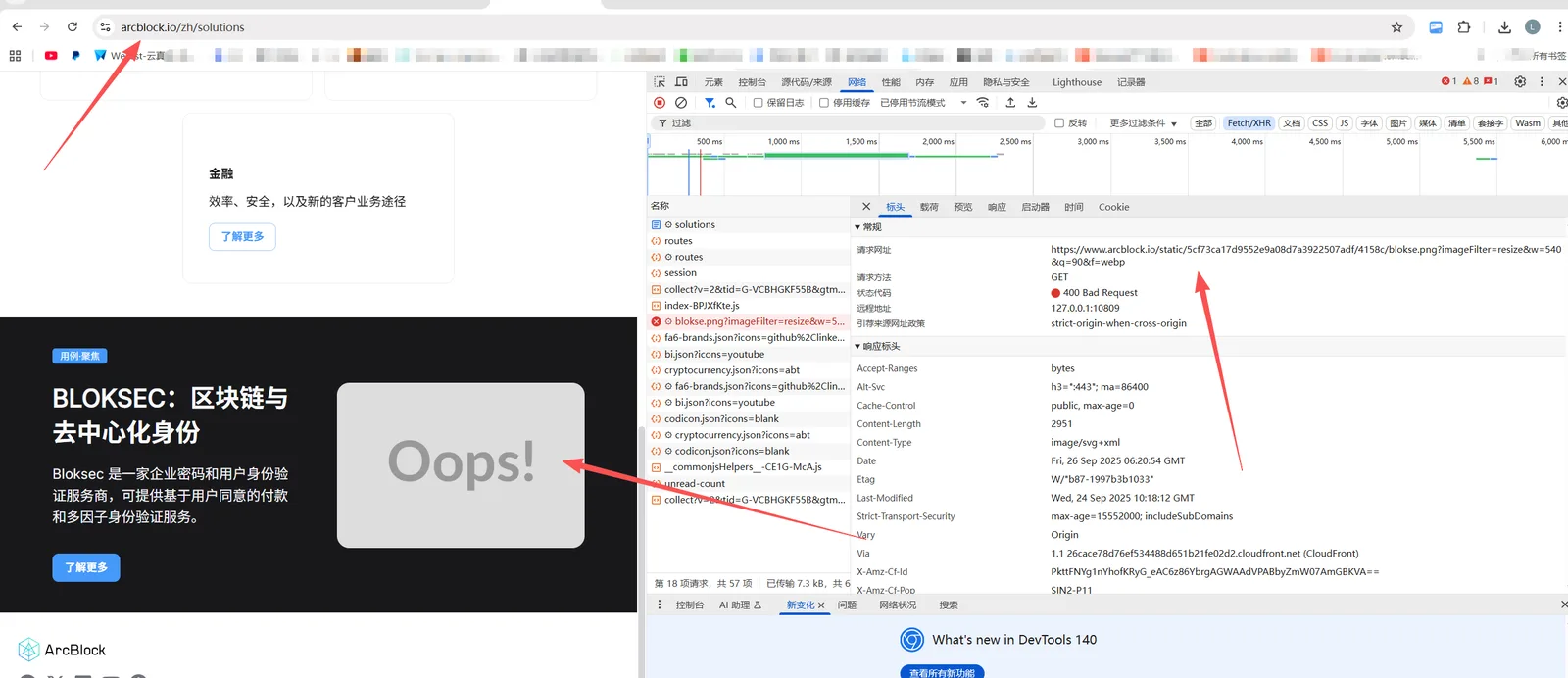Viewport: 1568px width, 678px height.
Task: Open the AI 助理 drawer tab
Action: 740,605
